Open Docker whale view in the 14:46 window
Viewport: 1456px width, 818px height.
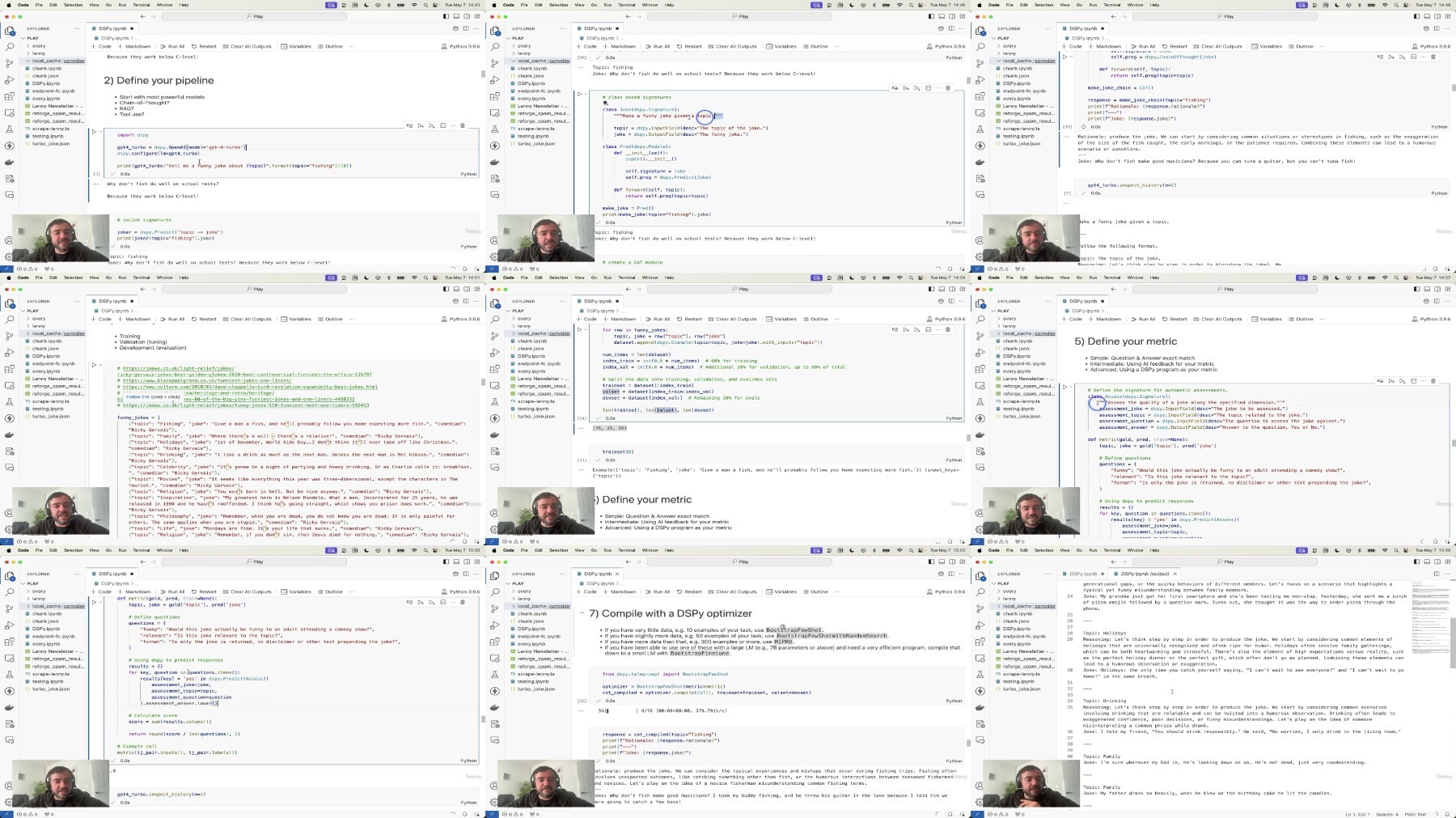click(495, 162)
